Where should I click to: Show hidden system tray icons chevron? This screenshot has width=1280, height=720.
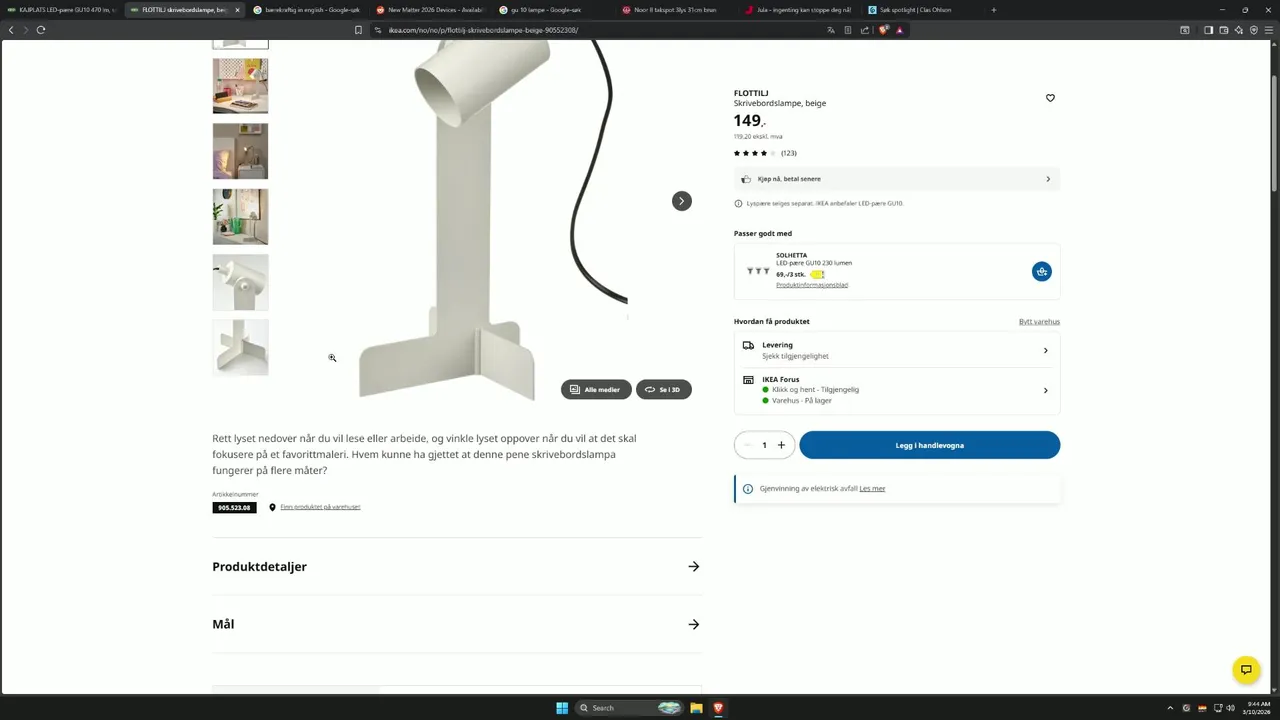click(x=1170, y=708)
